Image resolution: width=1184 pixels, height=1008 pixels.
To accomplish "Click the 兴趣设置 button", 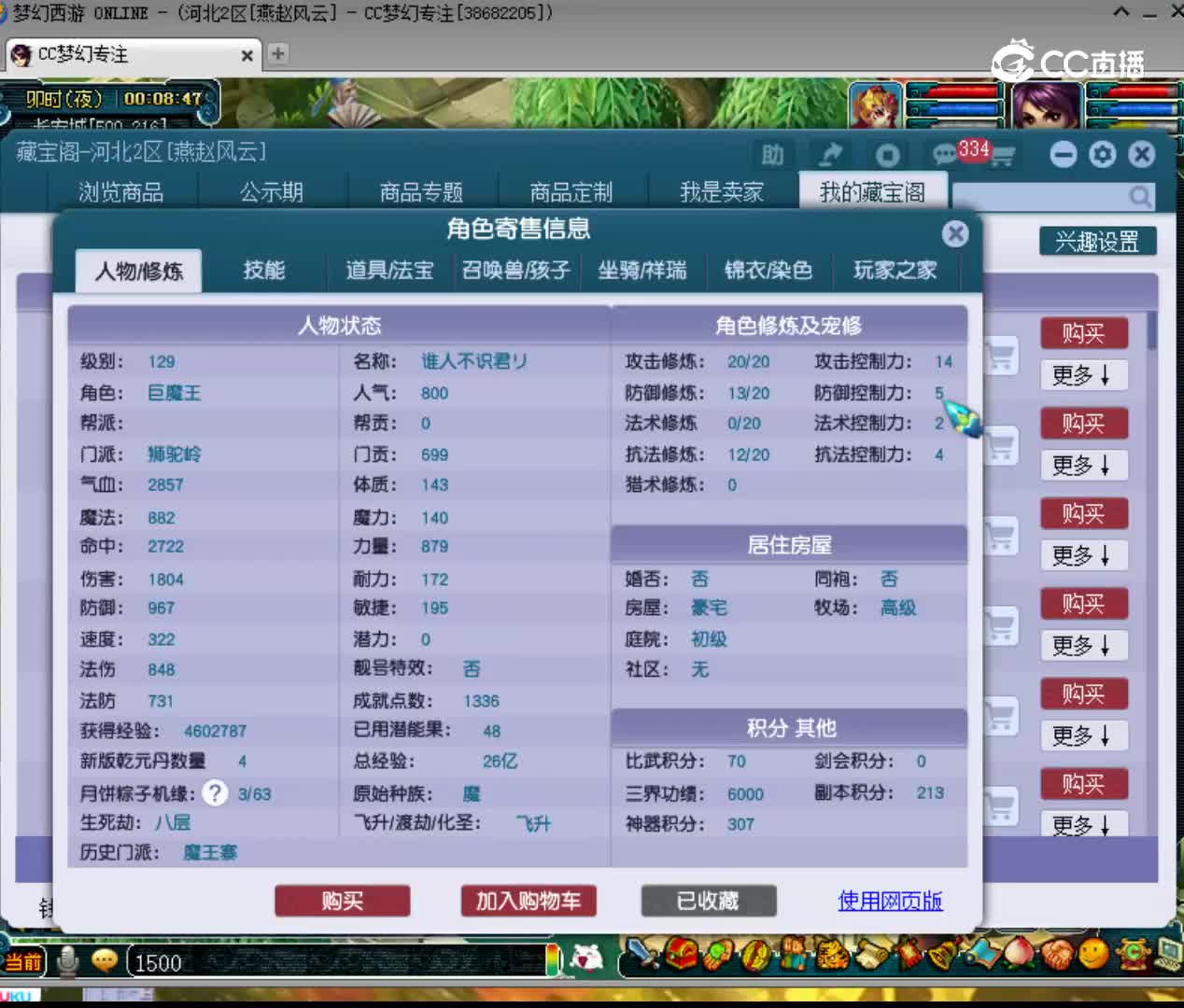I will pos(1098,242).
